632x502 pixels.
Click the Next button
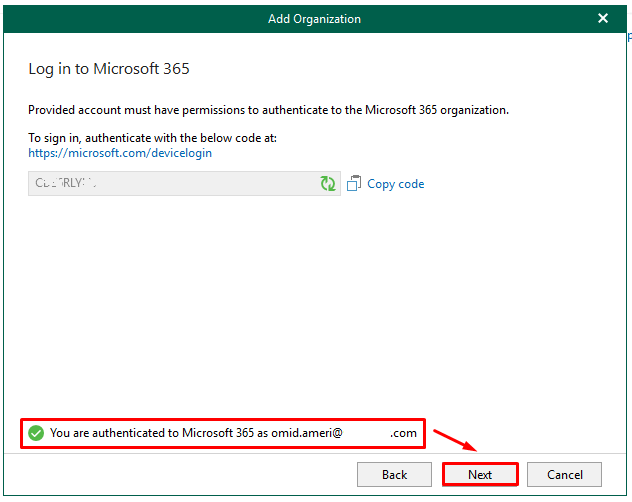pyautogui.click(x=480, y=475)
